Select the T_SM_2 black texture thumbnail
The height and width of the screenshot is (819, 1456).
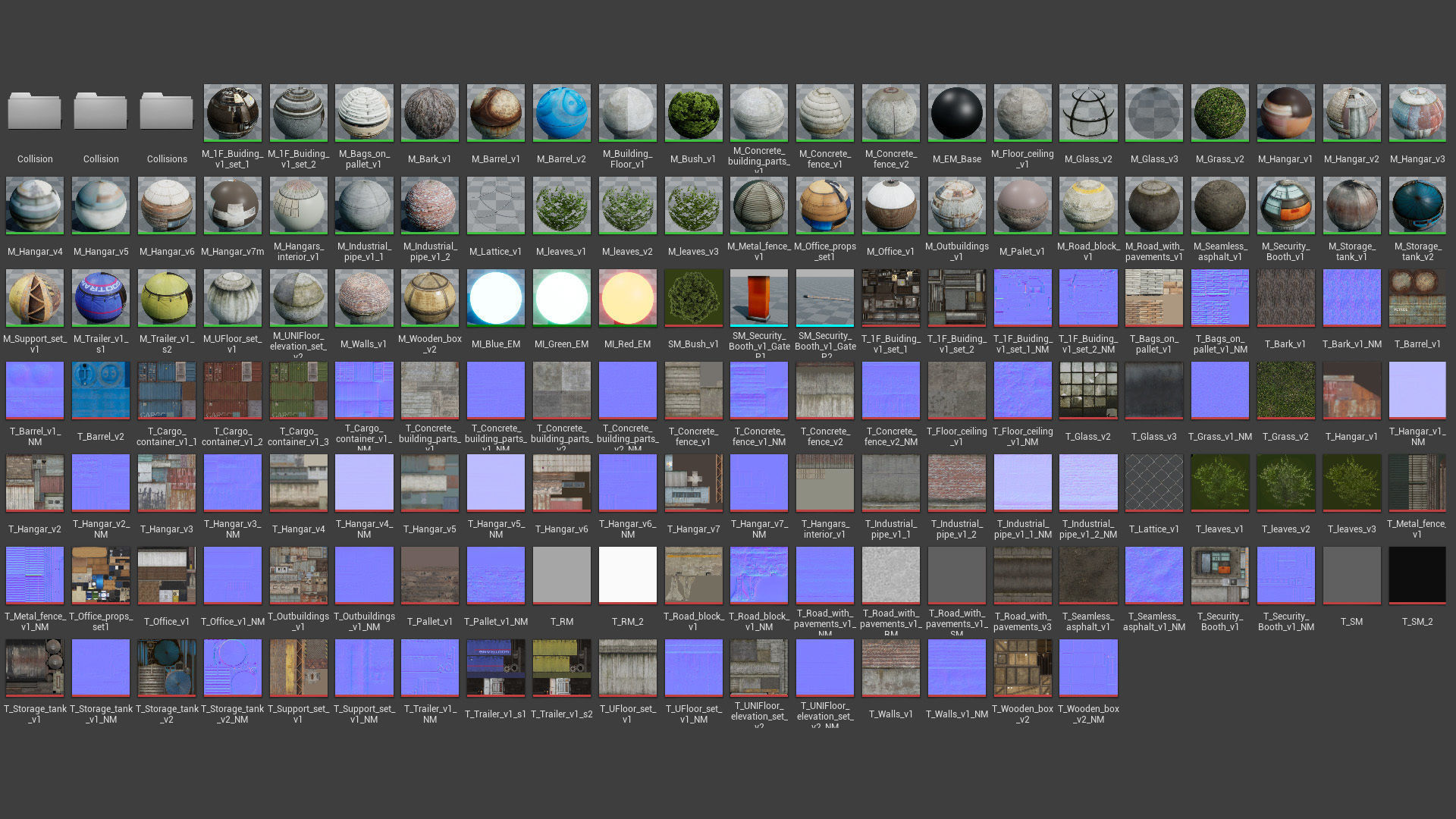click(1417, 575)
